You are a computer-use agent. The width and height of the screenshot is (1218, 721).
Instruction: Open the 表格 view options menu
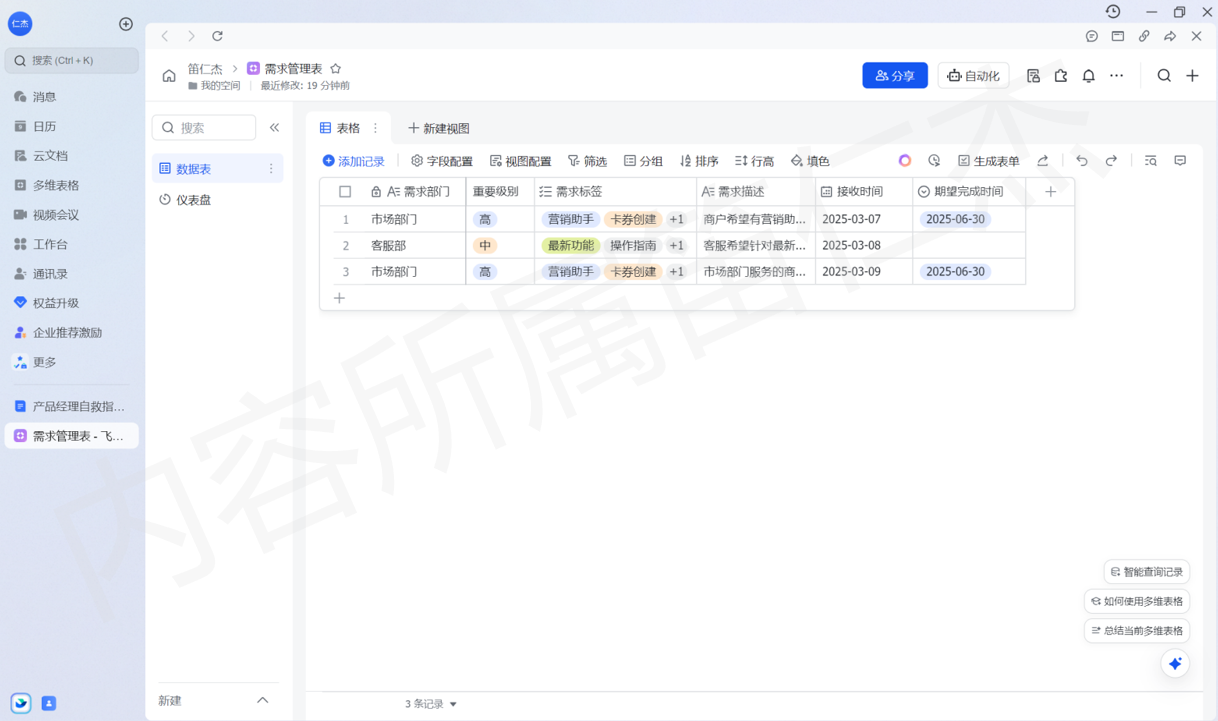(376, 128)
